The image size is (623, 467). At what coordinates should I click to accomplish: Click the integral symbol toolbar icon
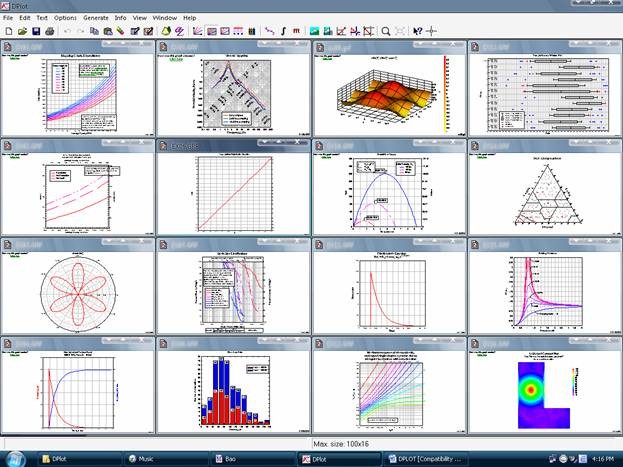[283, 31]
